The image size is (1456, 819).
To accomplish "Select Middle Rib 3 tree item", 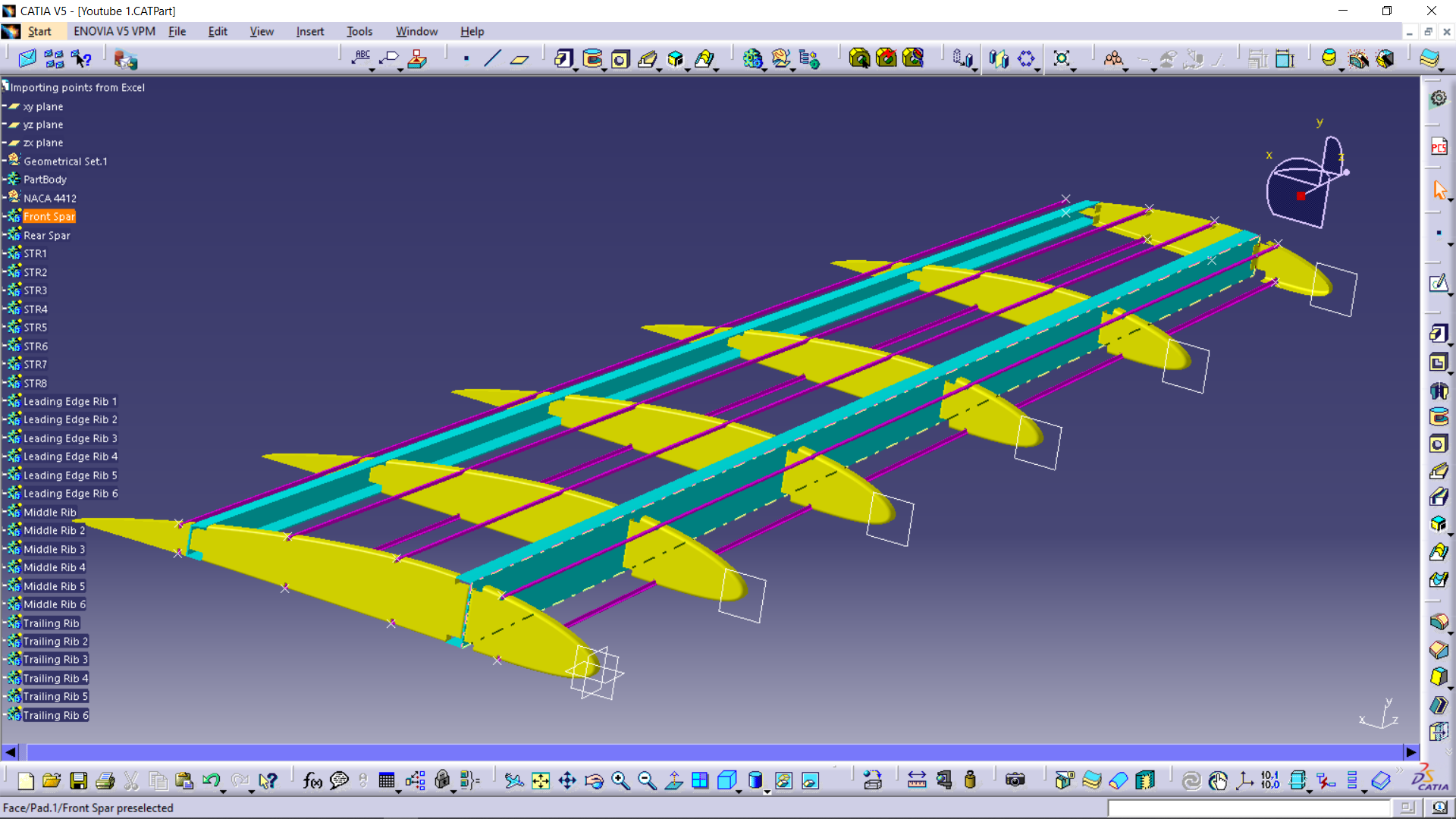I will pyautogui.click(x=54, y=549).
